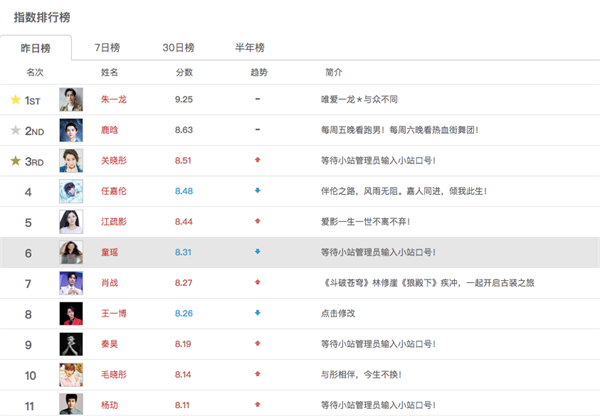The width and height of the screenshot is (600, 416).
Task: Click the silver star icon for 2nd place
Action: [x=15, y=130]
